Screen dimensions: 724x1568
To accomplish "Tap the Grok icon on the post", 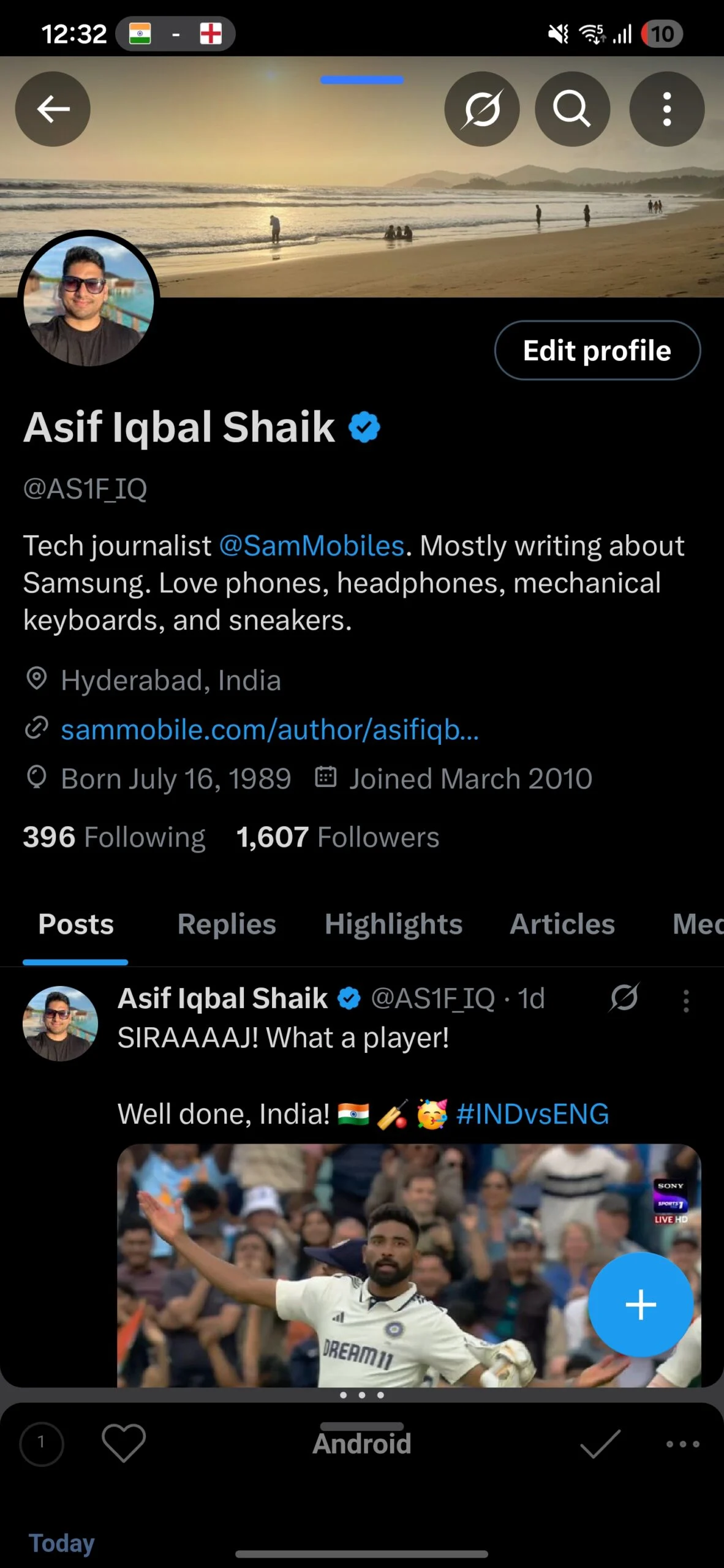I will tap(624, 998).
